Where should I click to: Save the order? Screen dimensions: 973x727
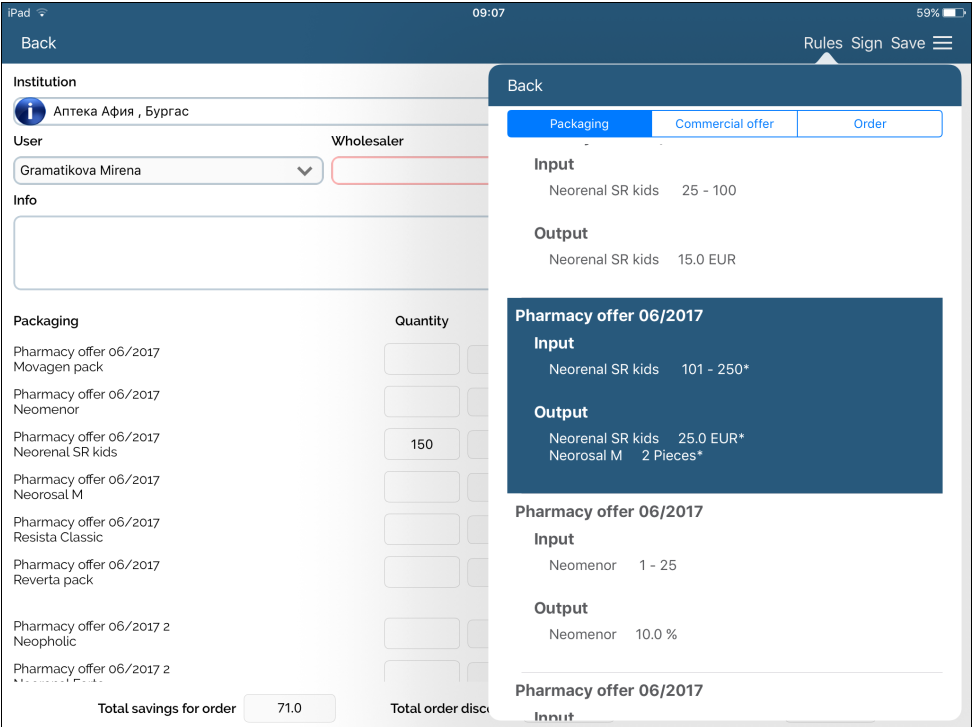(x=907, y=43)
